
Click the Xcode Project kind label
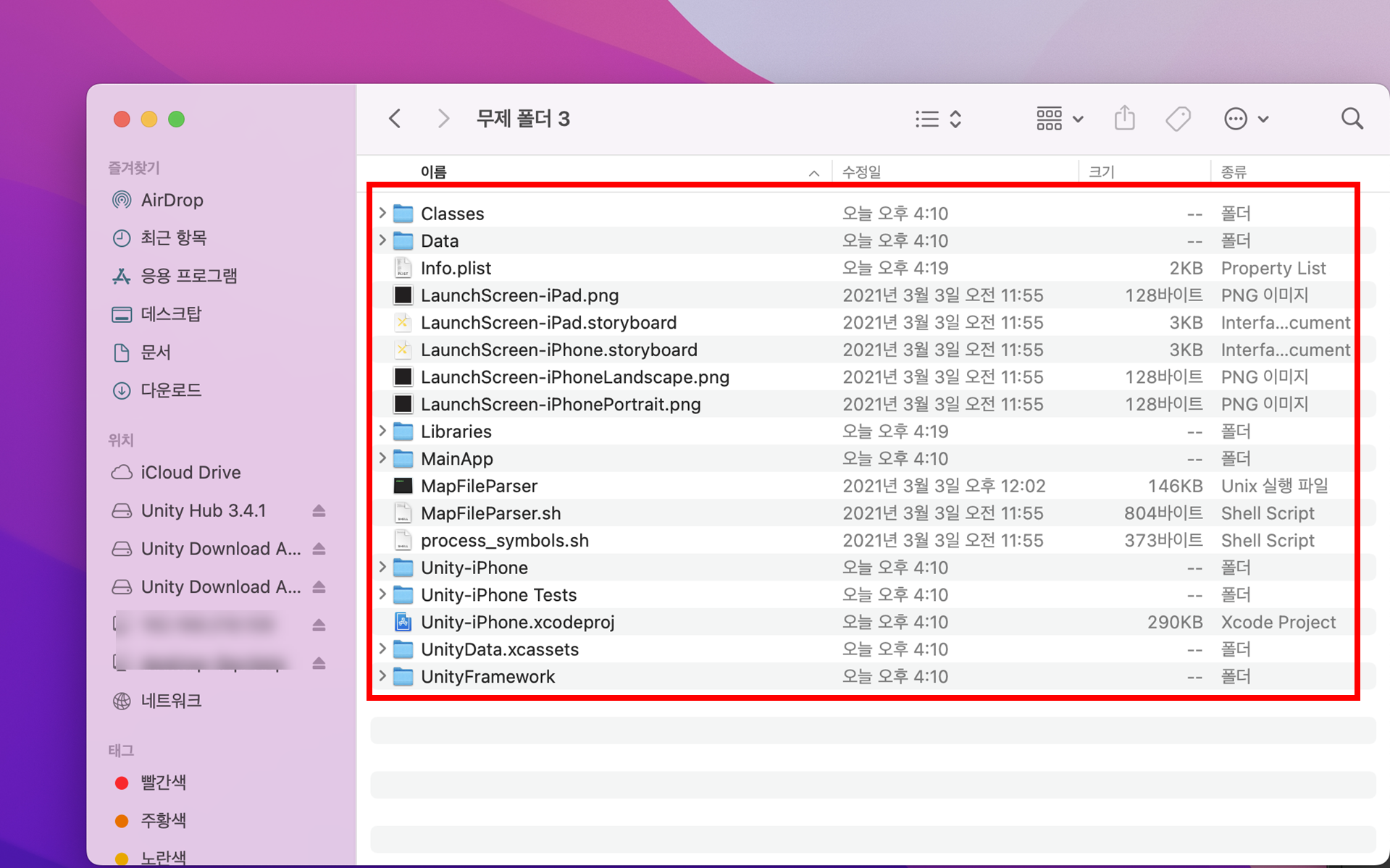[x=1278, y=622]
